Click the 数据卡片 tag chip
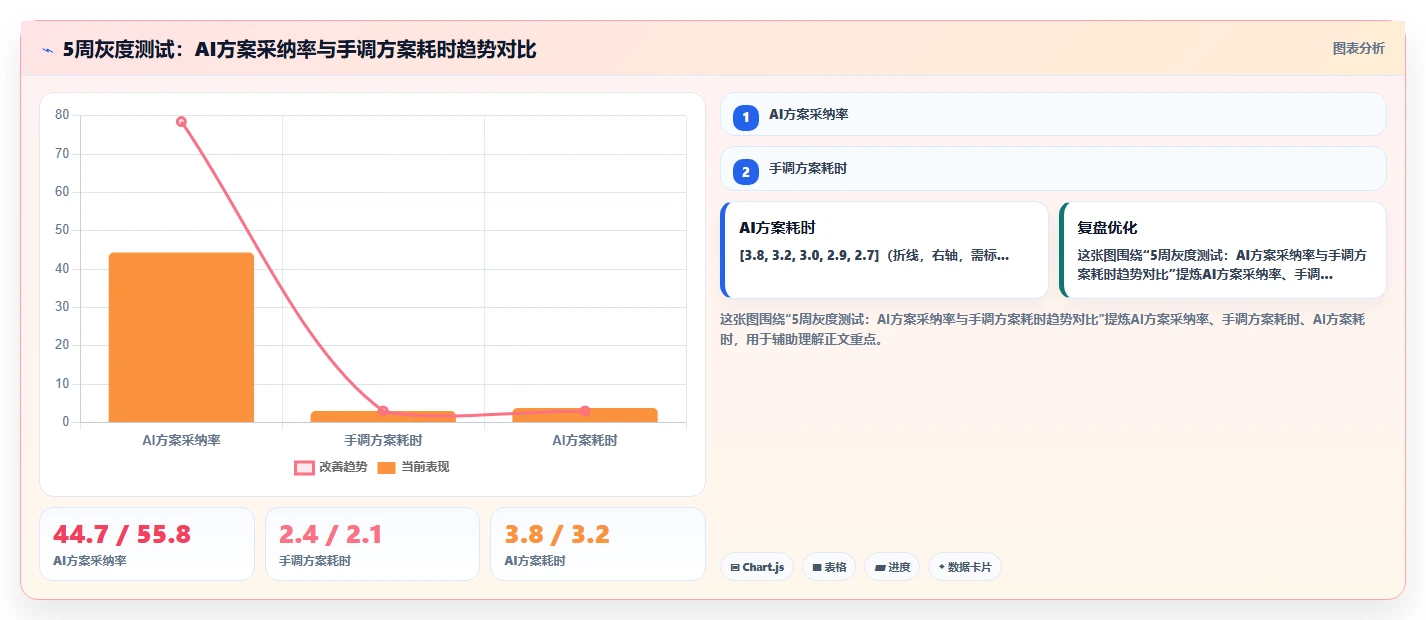The width and height of the screenshot is (1426, 620). point(964,567)
